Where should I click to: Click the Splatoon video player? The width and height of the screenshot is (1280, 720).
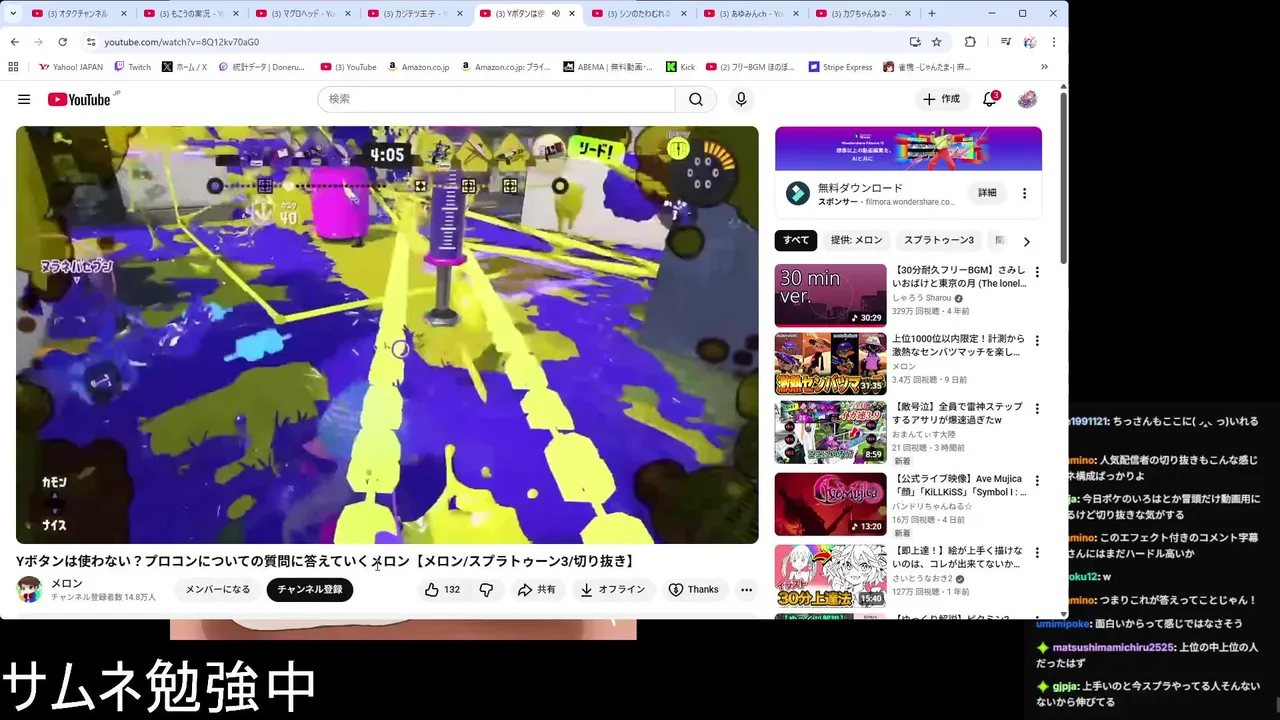tap(387, 335)
